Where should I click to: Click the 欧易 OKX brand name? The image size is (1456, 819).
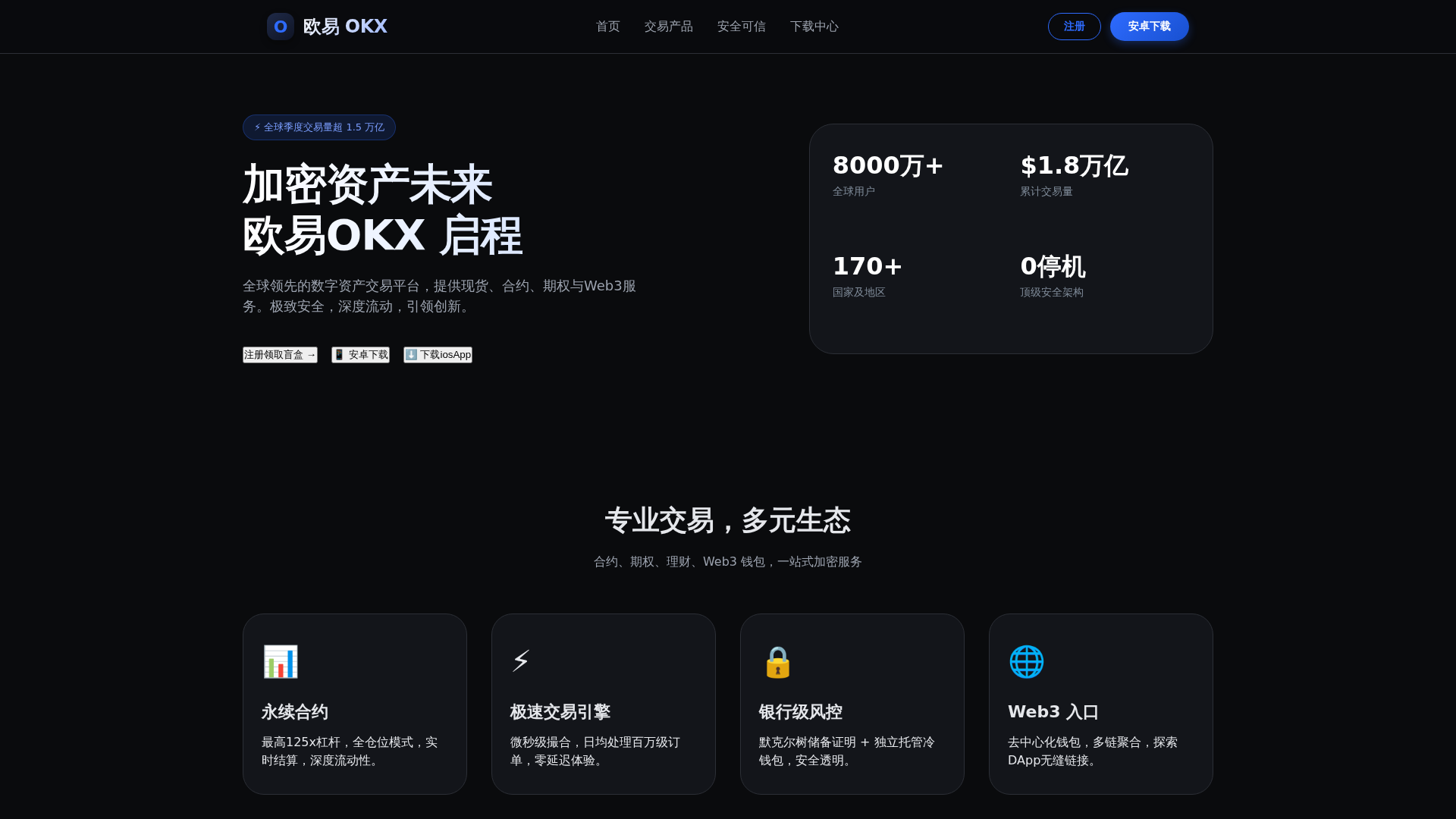345,27
